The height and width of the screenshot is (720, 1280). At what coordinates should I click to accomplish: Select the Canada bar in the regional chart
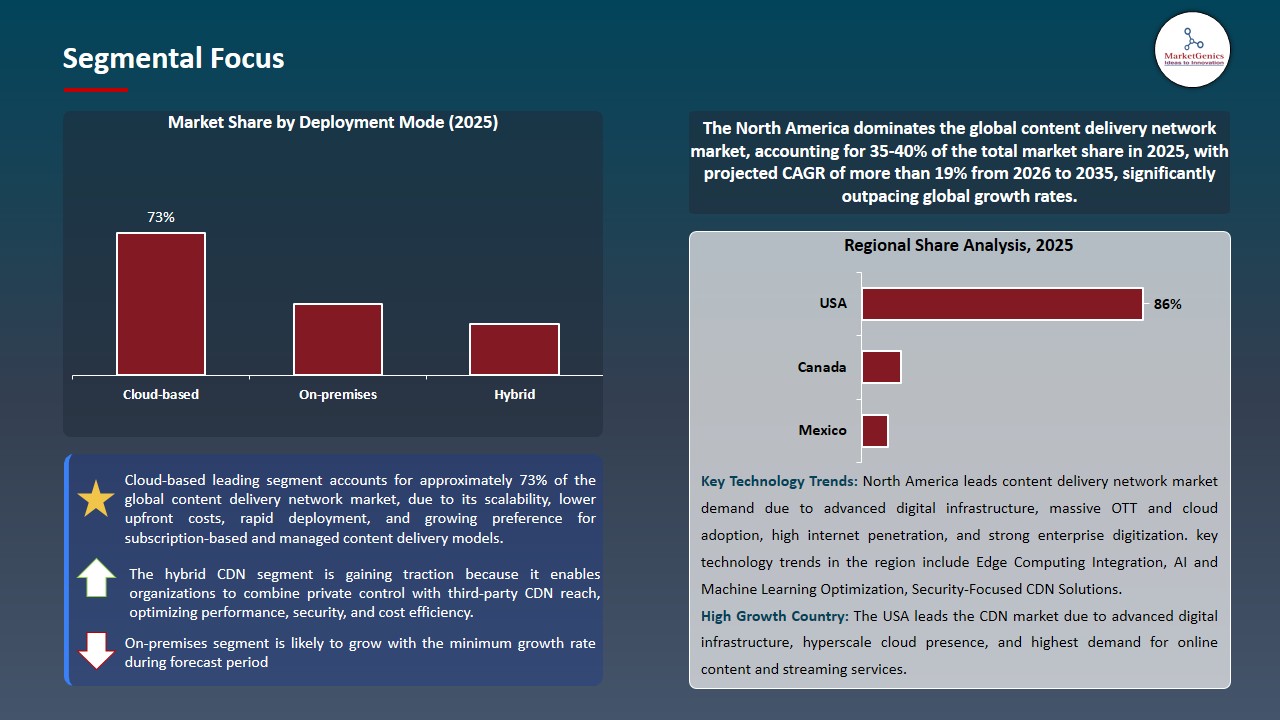pos(881,367)
